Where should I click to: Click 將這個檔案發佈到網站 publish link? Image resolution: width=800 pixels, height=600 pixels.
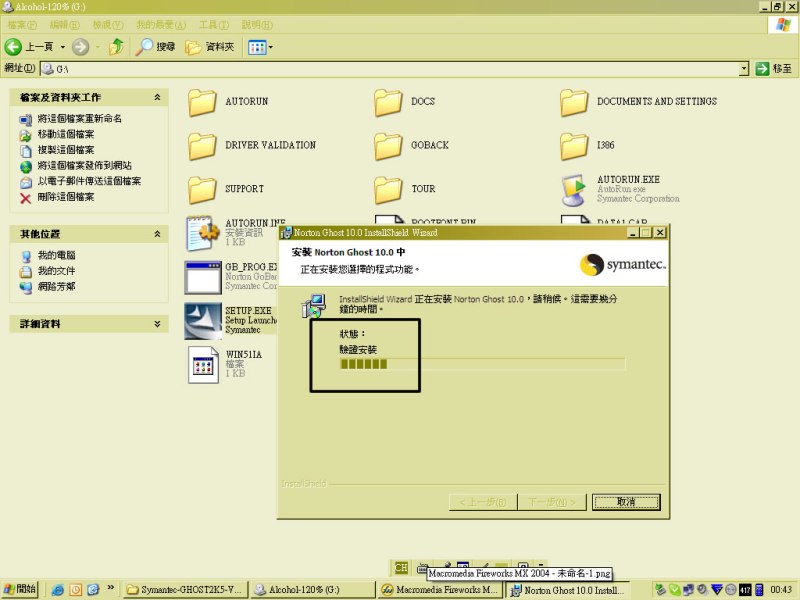point(85,165)
